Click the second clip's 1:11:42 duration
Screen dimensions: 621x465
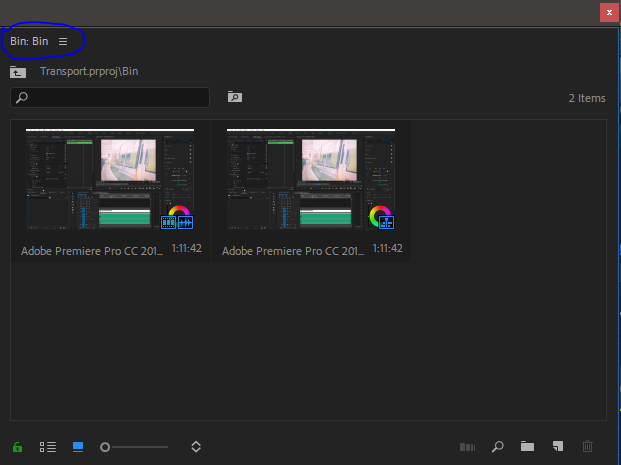coord(387,248)
